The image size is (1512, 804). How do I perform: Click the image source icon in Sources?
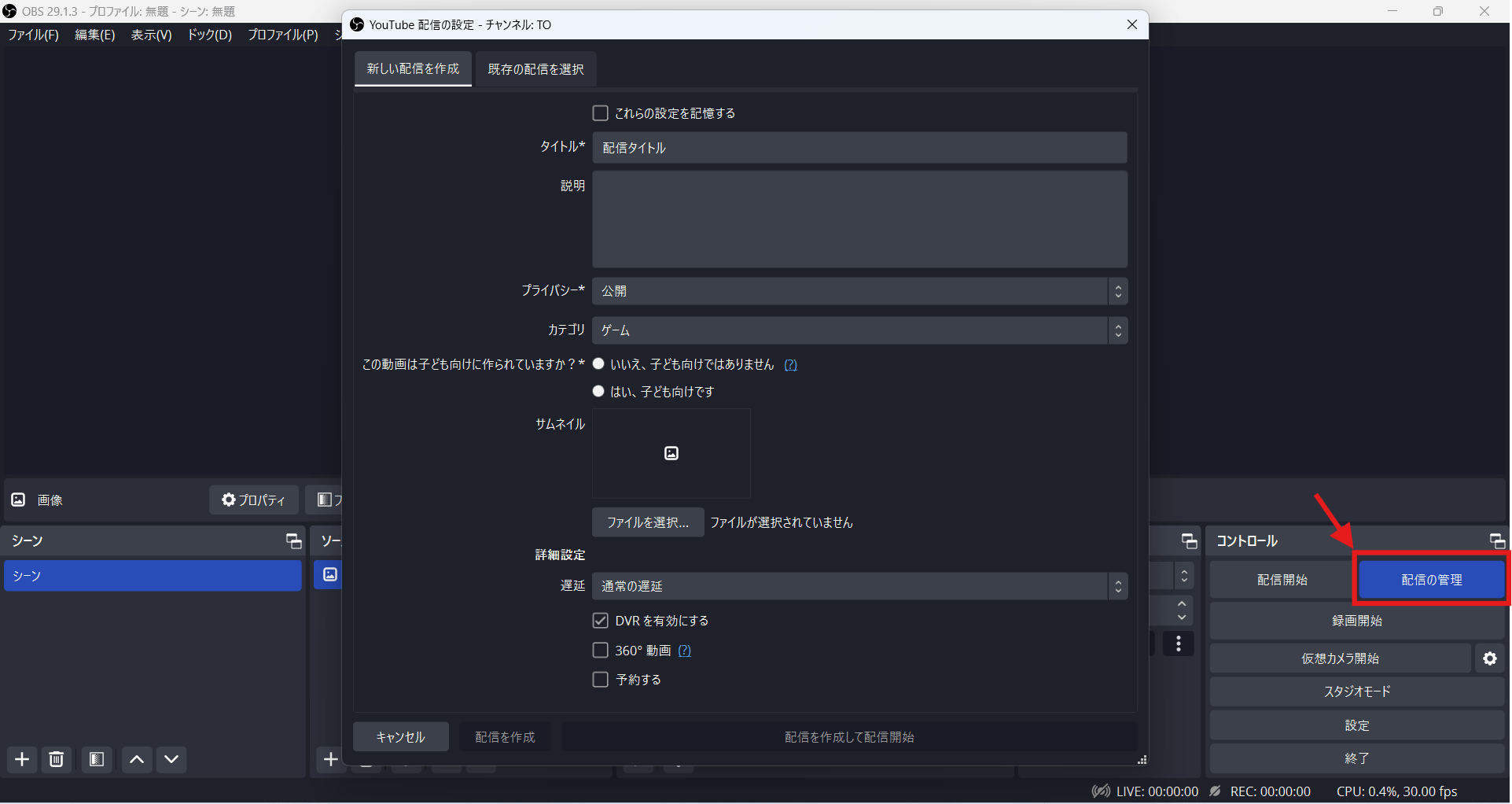pos(330,574)
